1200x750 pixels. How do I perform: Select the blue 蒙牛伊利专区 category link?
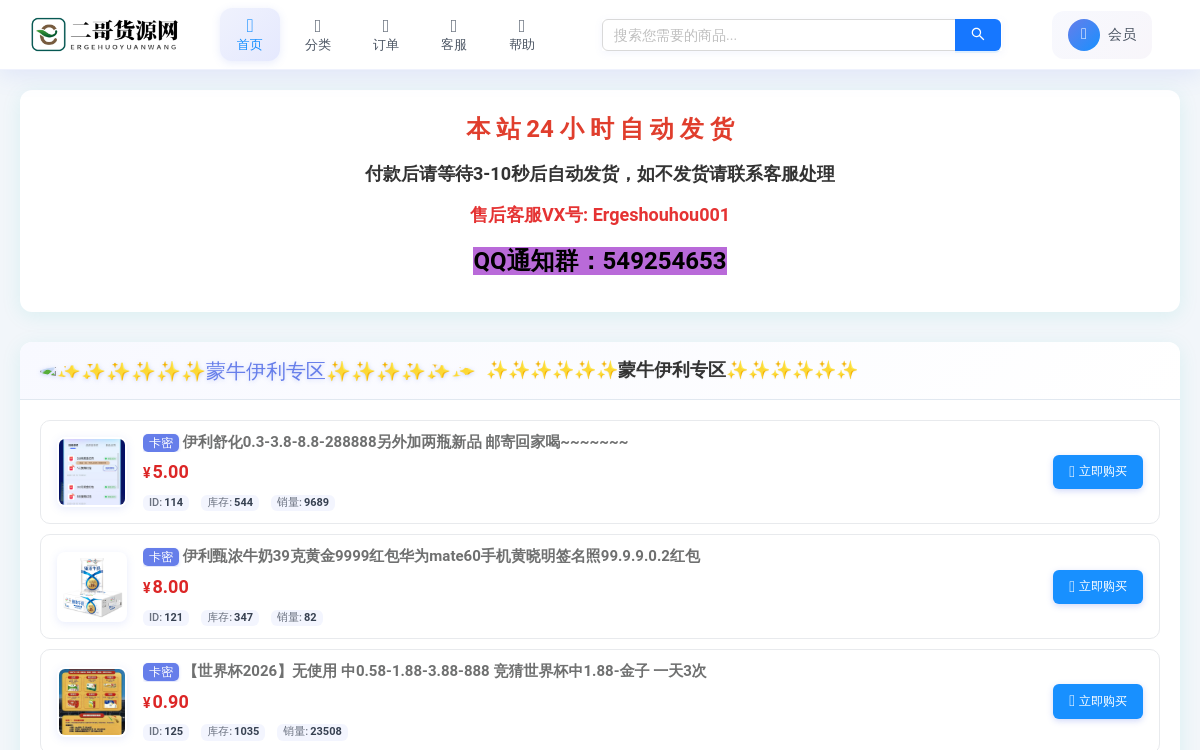click(257, 371)
